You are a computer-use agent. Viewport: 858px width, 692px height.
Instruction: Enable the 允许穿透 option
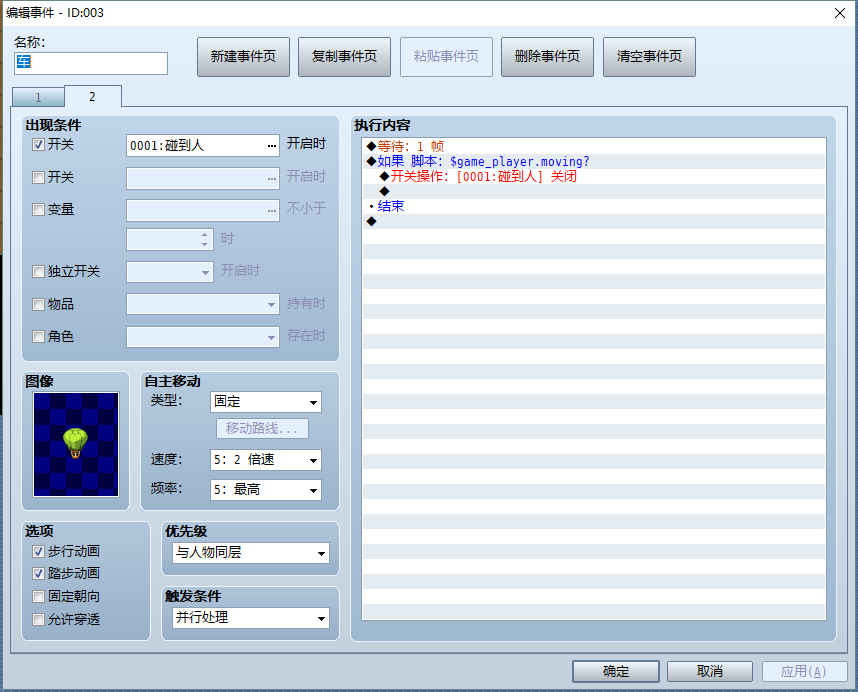coord(38,620)
